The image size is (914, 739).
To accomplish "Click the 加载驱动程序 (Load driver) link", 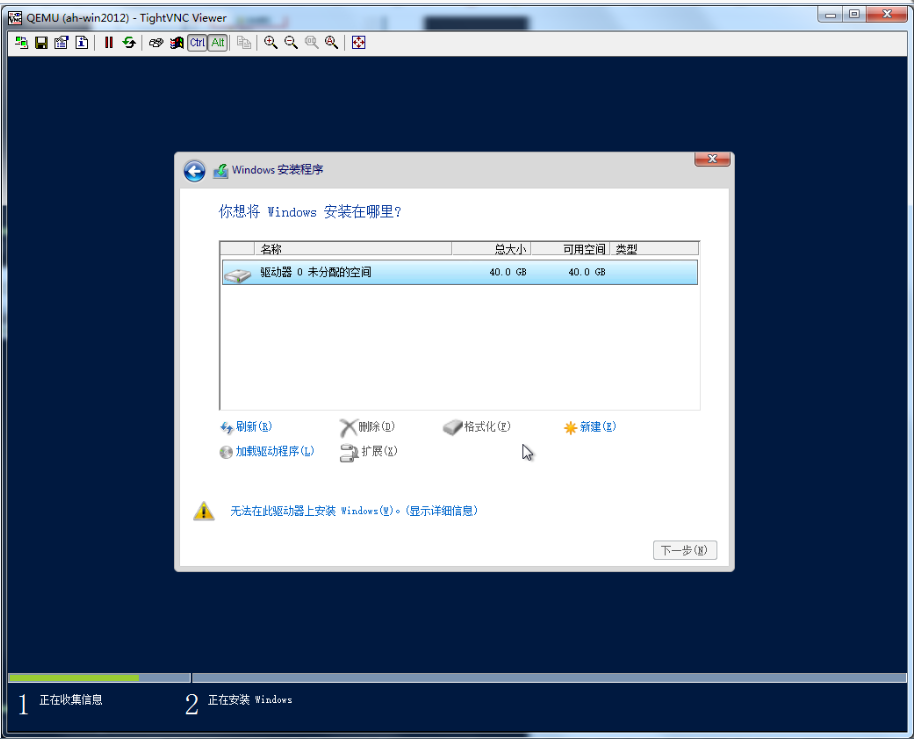I will [274, 451].
